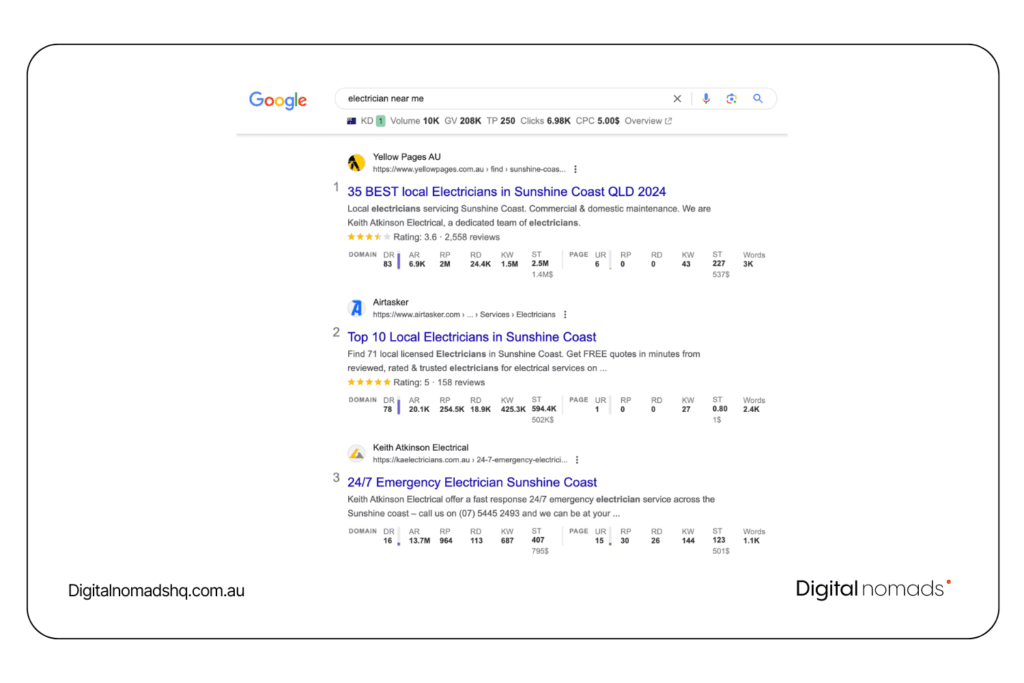Click the Keith Atkinson Electrical favicon
Viewport: 1024px width, 683px height.
(x=356, y=453)
